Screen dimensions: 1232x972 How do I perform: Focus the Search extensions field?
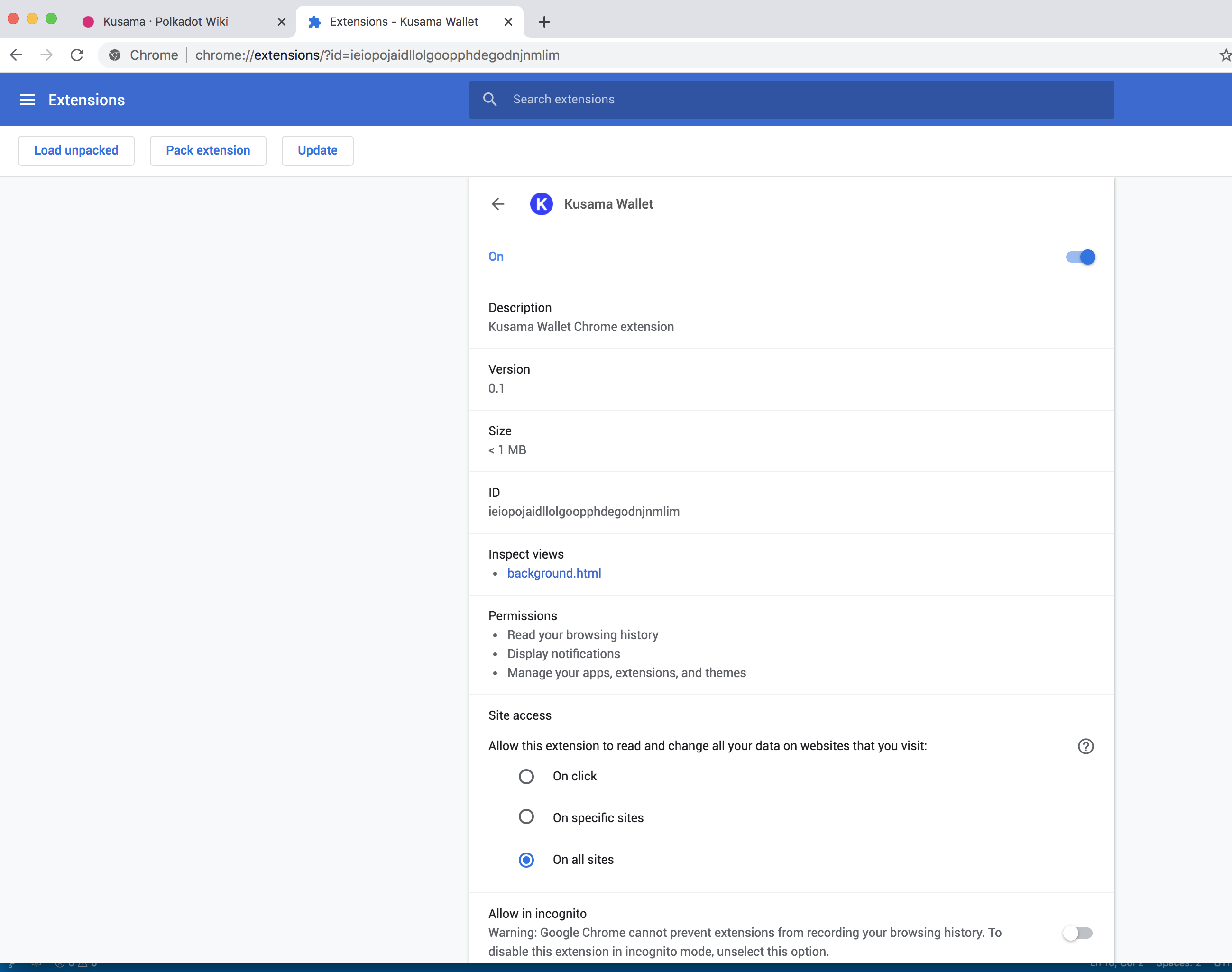click(797, 99)
